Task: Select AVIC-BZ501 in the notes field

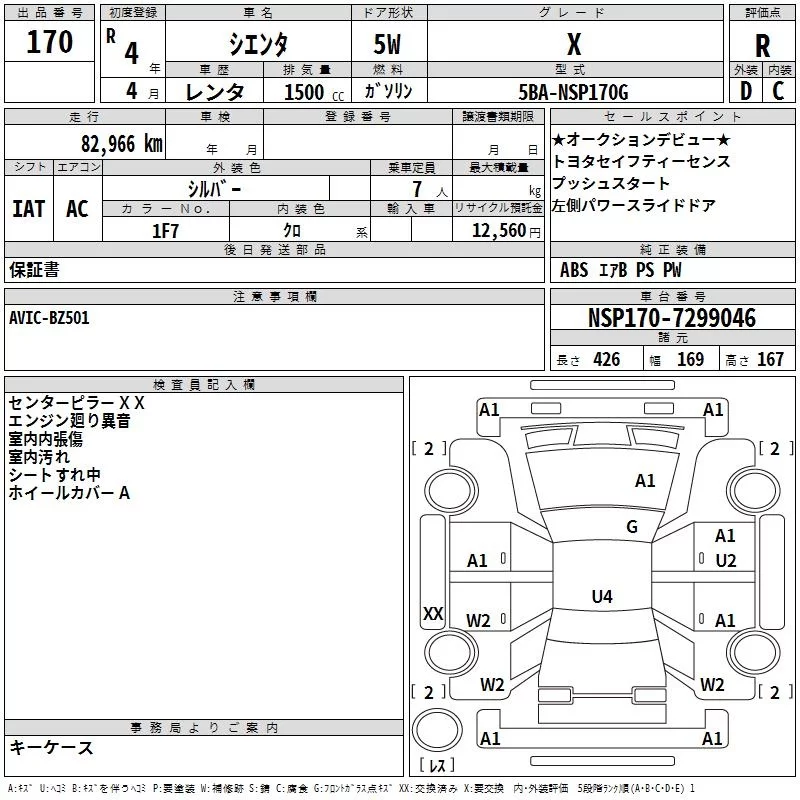Action: [49, 318]
